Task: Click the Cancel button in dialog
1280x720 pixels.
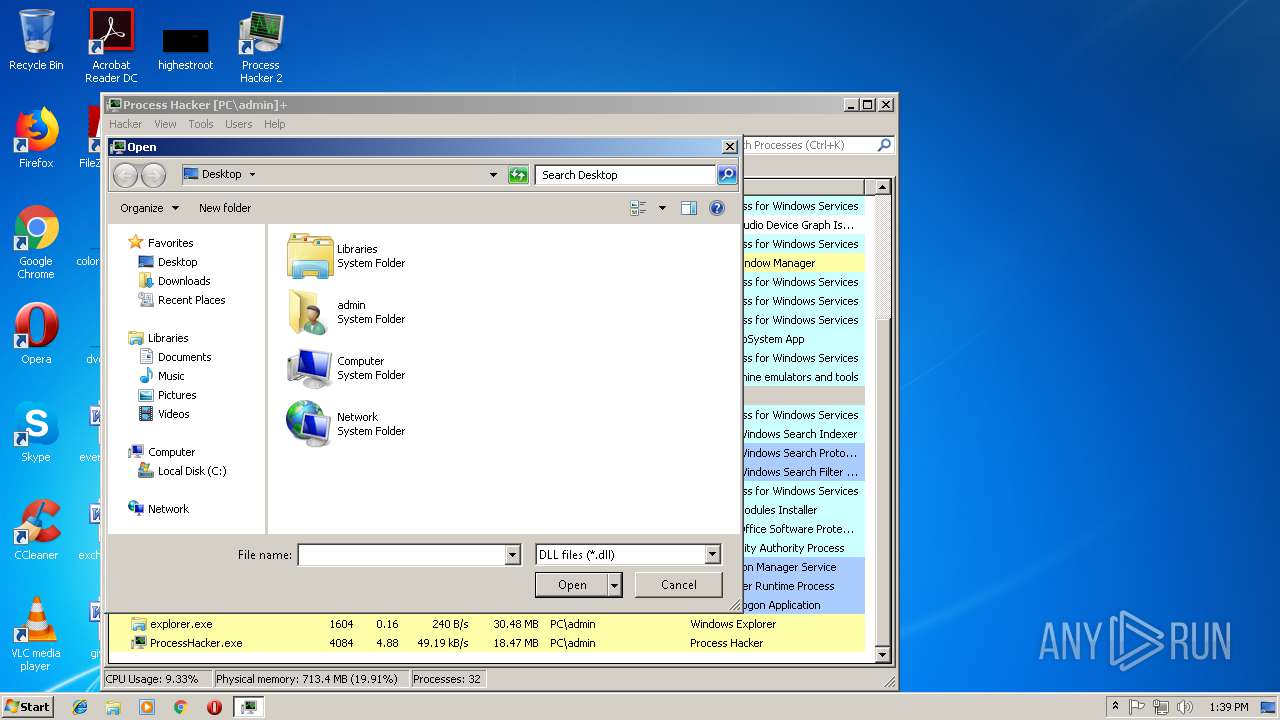Action: tap(679, 585)
